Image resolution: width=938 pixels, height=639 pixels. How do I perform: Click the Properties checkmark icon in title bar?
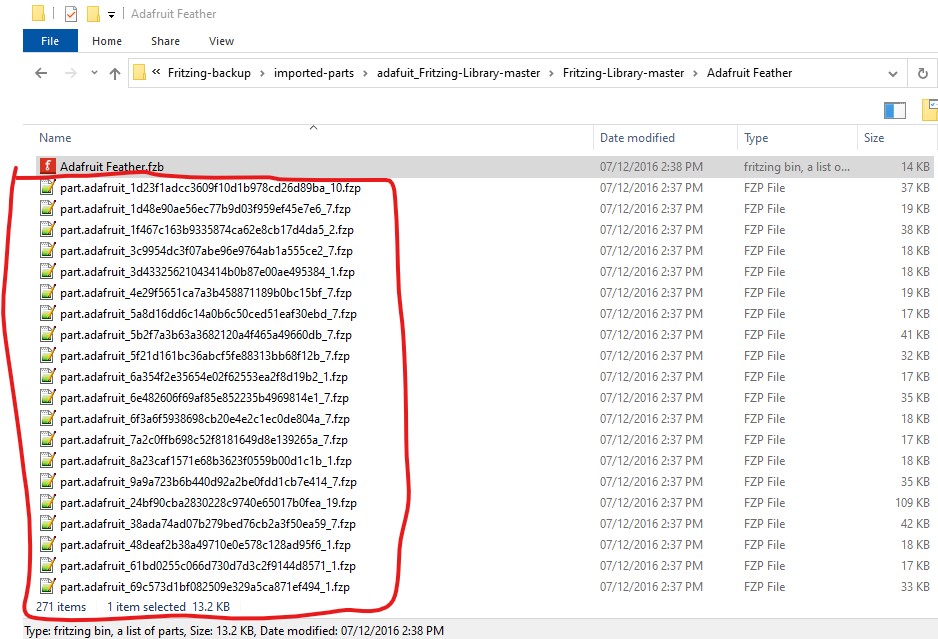tap(70, 14)
